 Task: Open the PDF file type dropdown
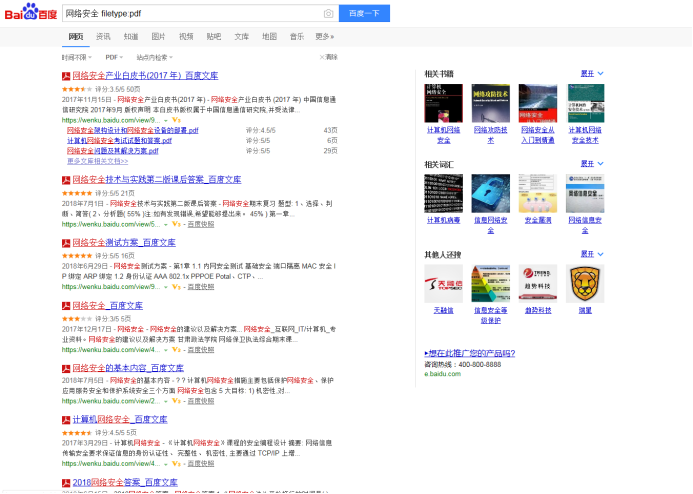tap(114, 57)
